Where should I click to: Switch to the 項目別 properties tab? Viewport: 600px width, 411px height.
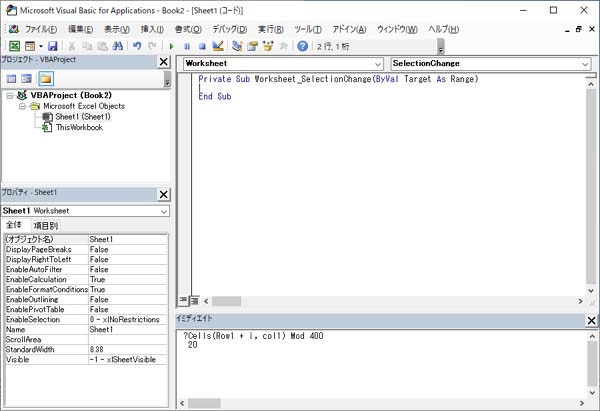coord(46,226)
